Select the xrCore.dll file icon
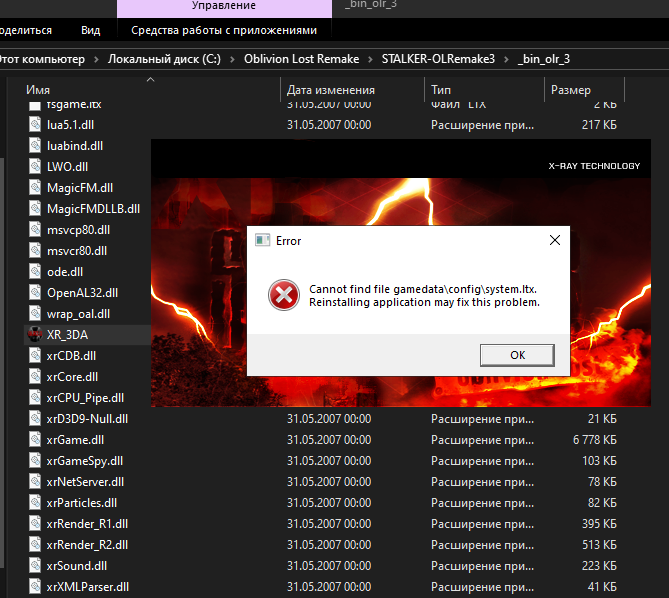This screenshot has height=598, width=669. click(x=35, y=377)
